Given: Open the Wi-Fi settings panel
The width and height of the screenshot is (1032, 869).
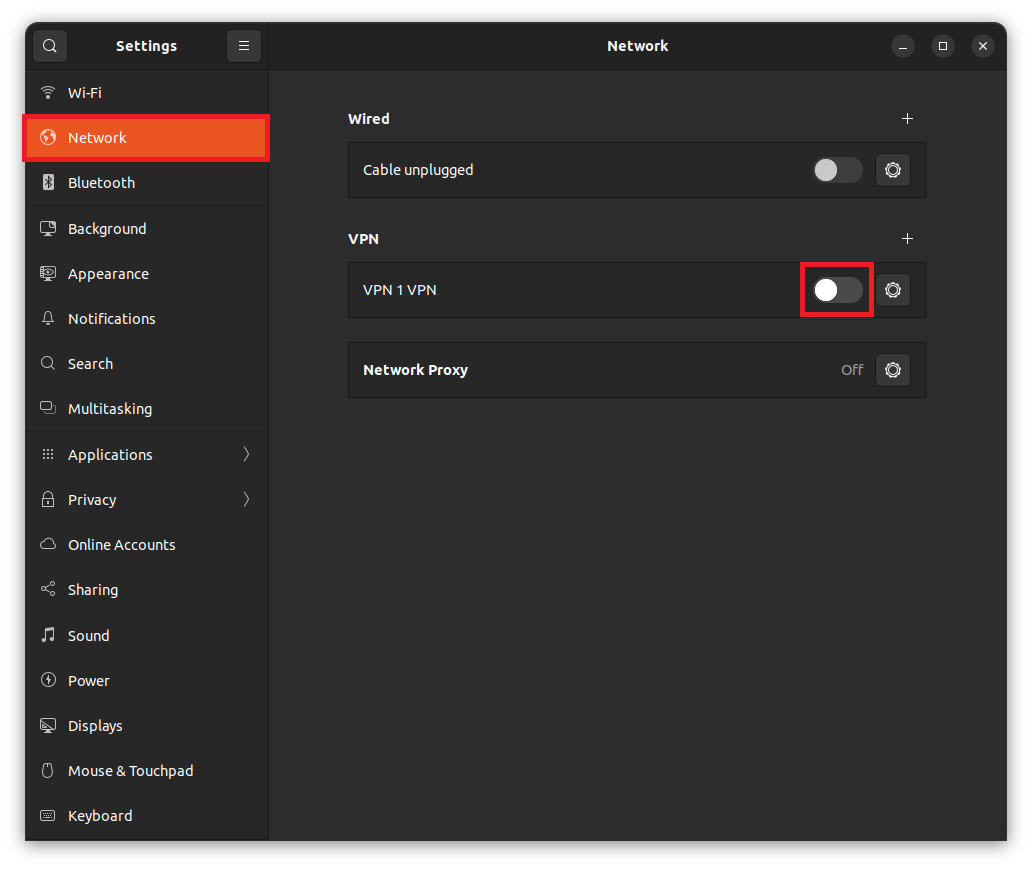Looking at the screenshot, I should tap(85, 93).
